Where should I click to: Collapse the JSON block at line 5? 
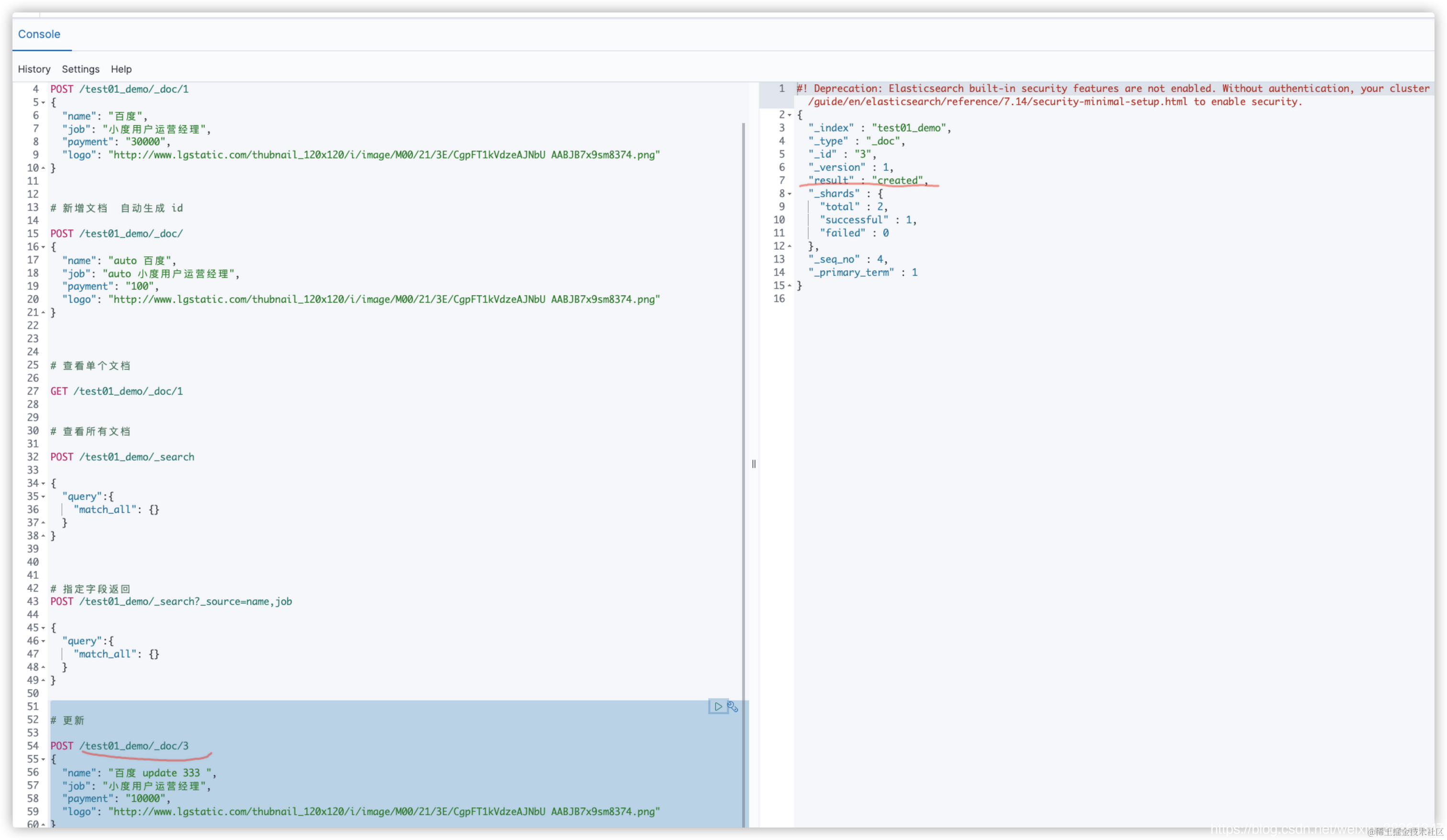coord(43,103)
